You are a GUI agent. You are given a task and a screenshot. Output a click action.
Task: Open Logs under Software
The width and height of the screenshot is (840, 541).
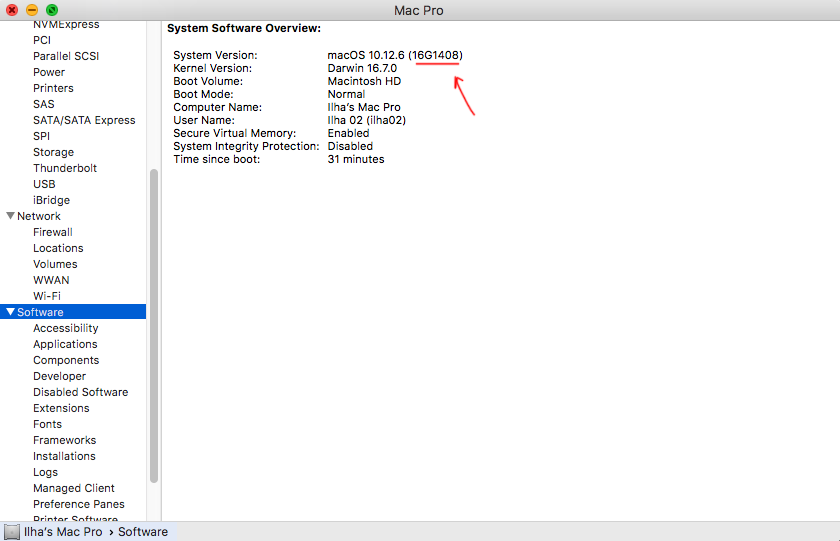pyautogui.click(x=45, y=472)
